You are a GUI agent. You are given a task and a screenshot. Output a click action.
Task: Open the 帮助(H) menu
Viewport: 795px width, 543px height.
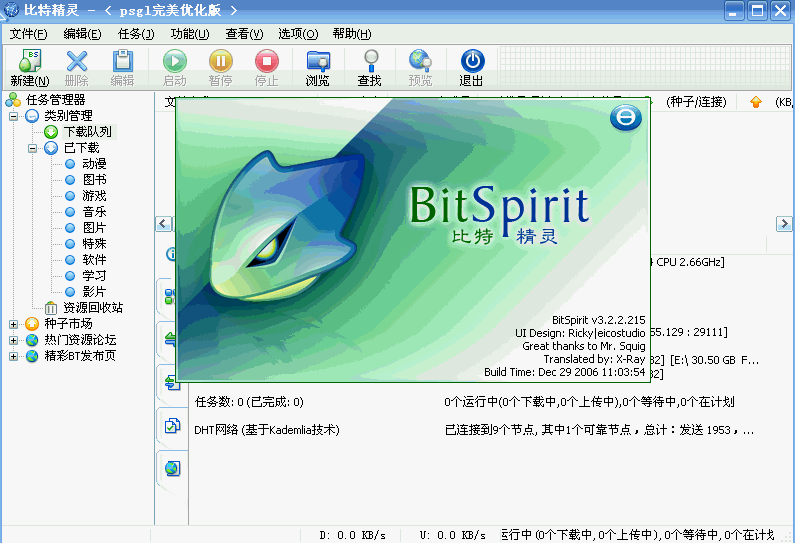click(x=352, y=34)
